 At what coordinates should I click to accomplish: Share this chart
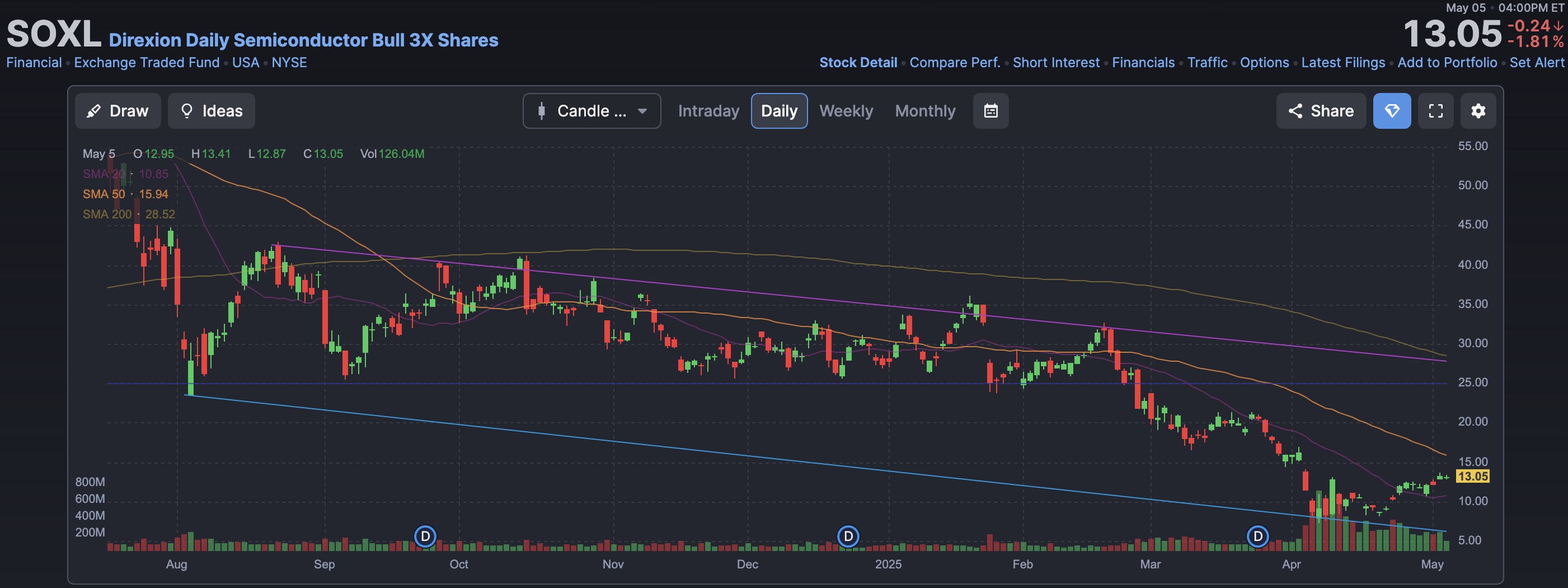(1321, 111)
